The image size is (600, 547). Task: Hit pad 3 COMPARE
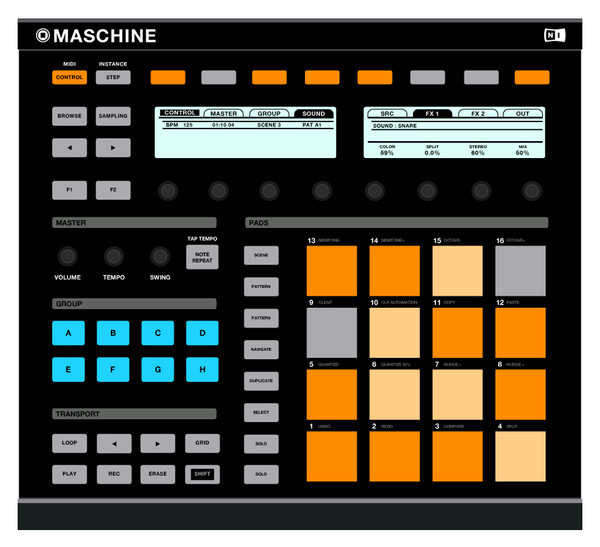coord(457,456)
